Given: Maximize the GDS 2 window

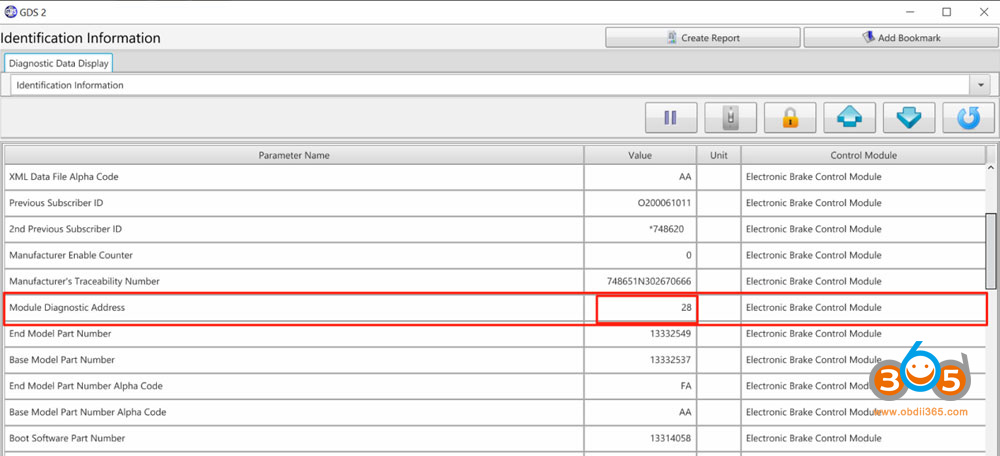Looking at the screenshot, I should pos(946,12).
